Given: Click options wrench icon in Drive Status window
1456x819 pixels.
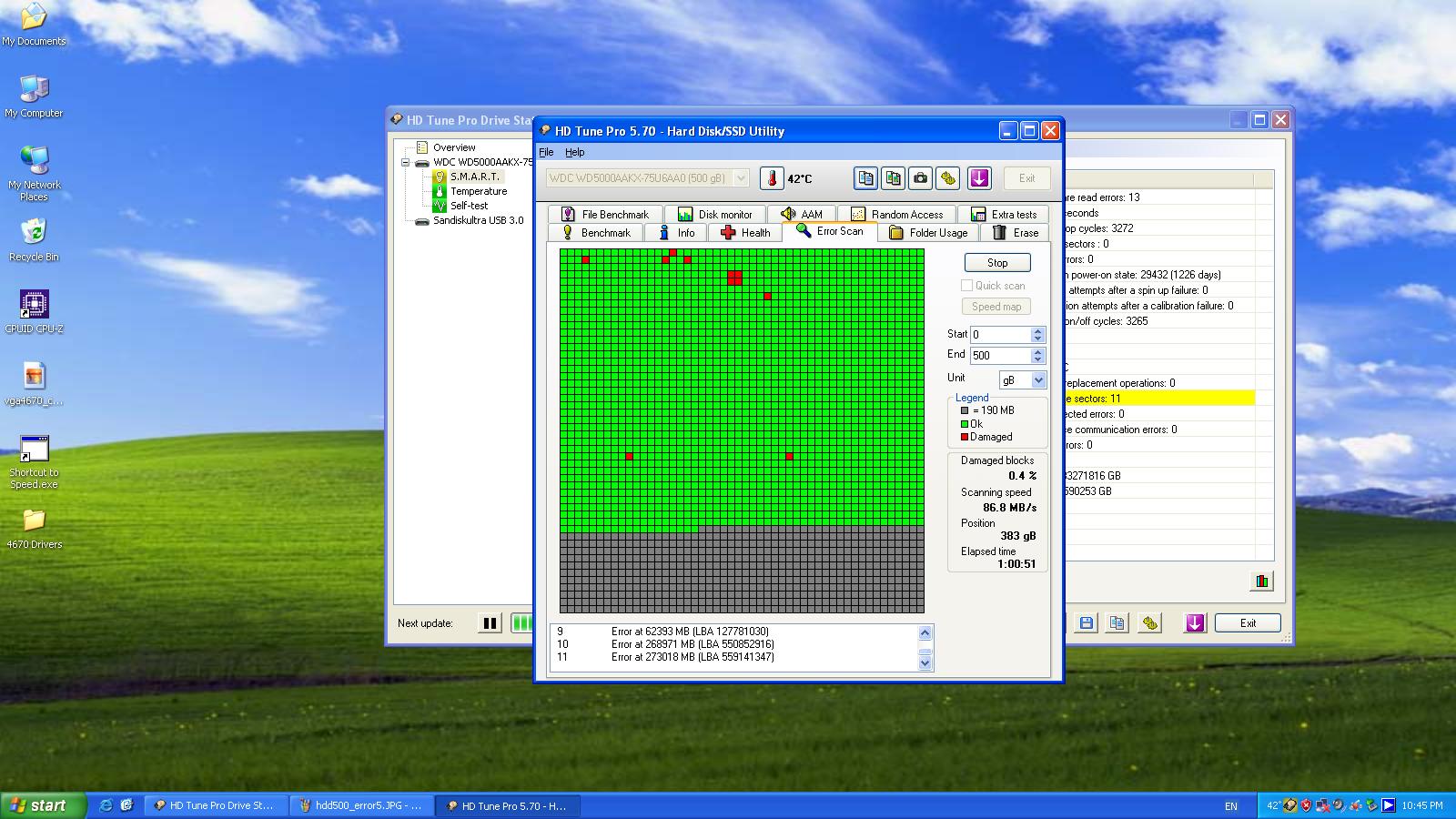Looking at the screenshot, I should point(1150,623).
